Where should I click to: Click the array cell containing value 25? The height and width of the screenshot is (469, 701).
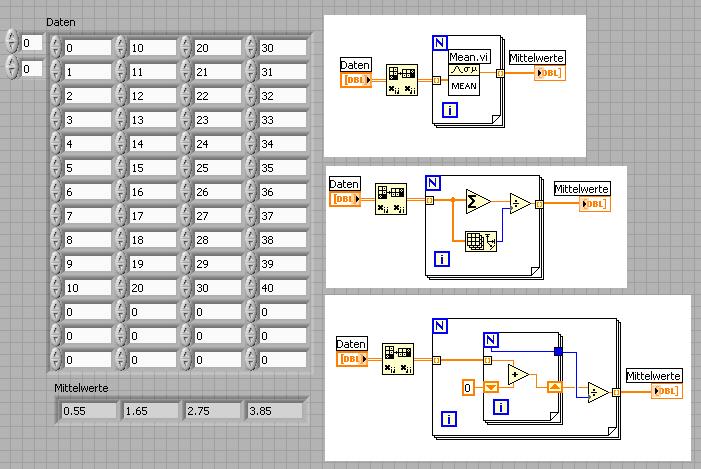tap(217, 168)
